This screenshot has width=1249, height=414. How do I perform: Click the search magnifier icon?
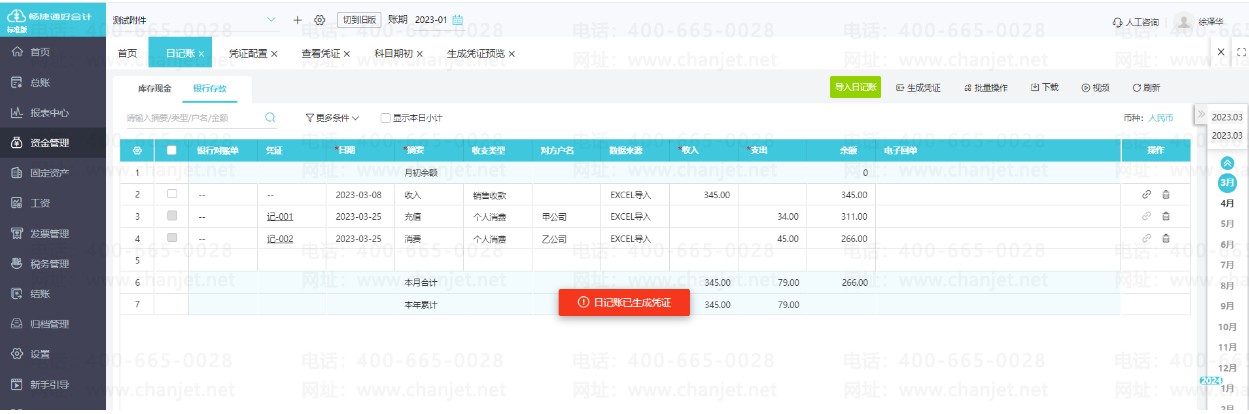tap(270, 117)
